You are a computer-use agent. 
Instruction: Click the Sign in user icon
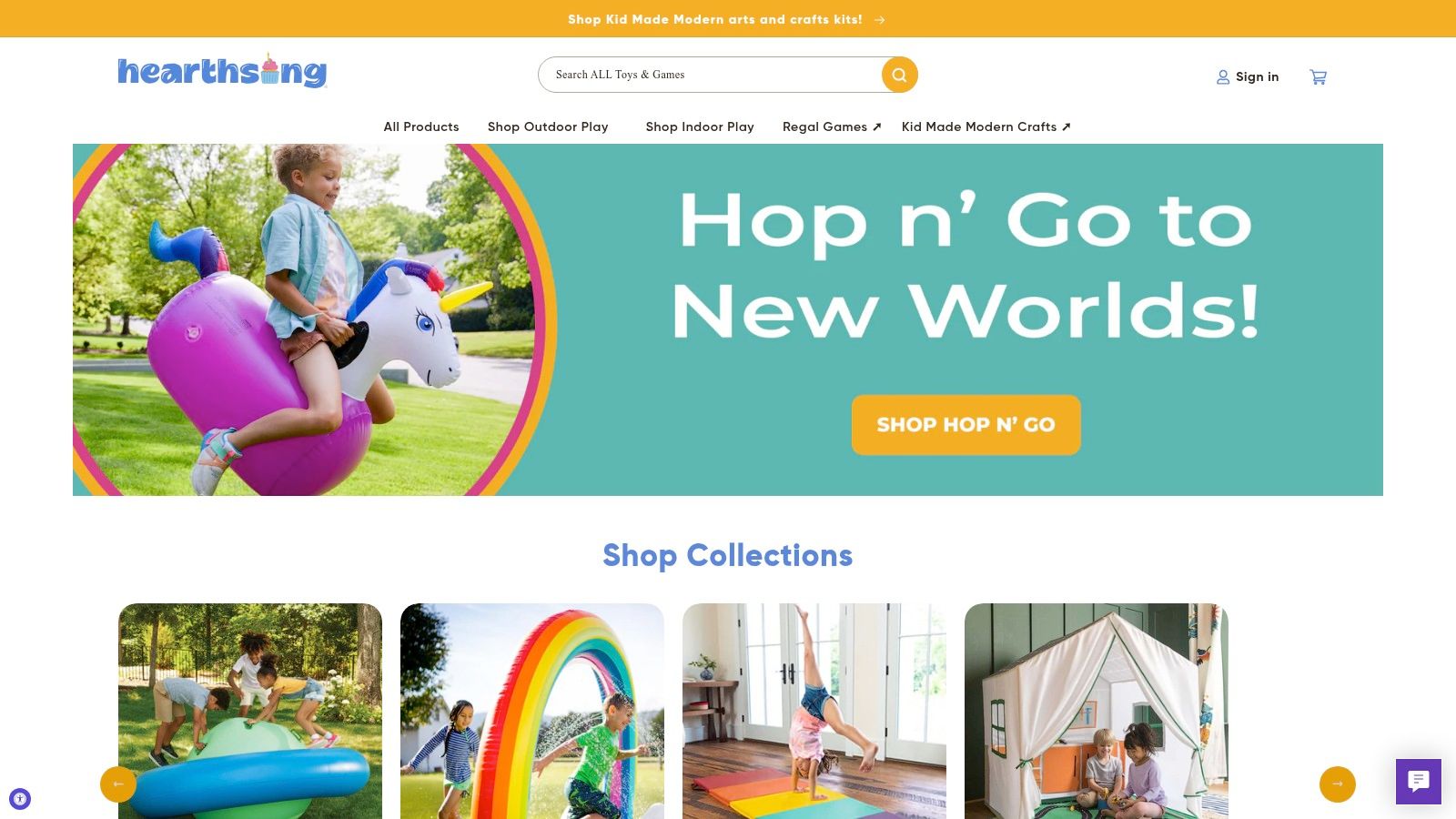click(1223, 77)
